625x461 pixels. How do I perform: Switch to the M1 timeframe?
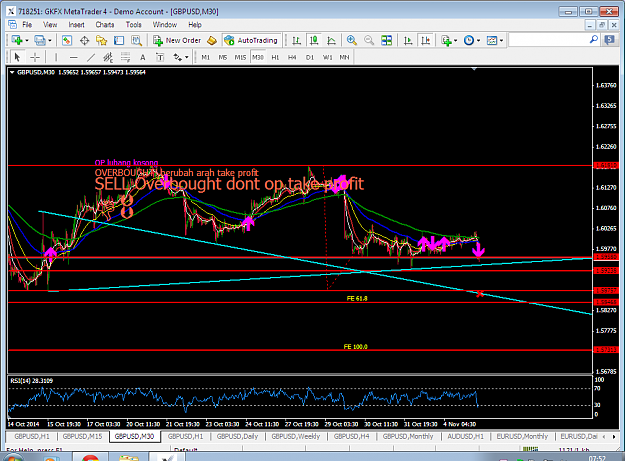point(206,57)
